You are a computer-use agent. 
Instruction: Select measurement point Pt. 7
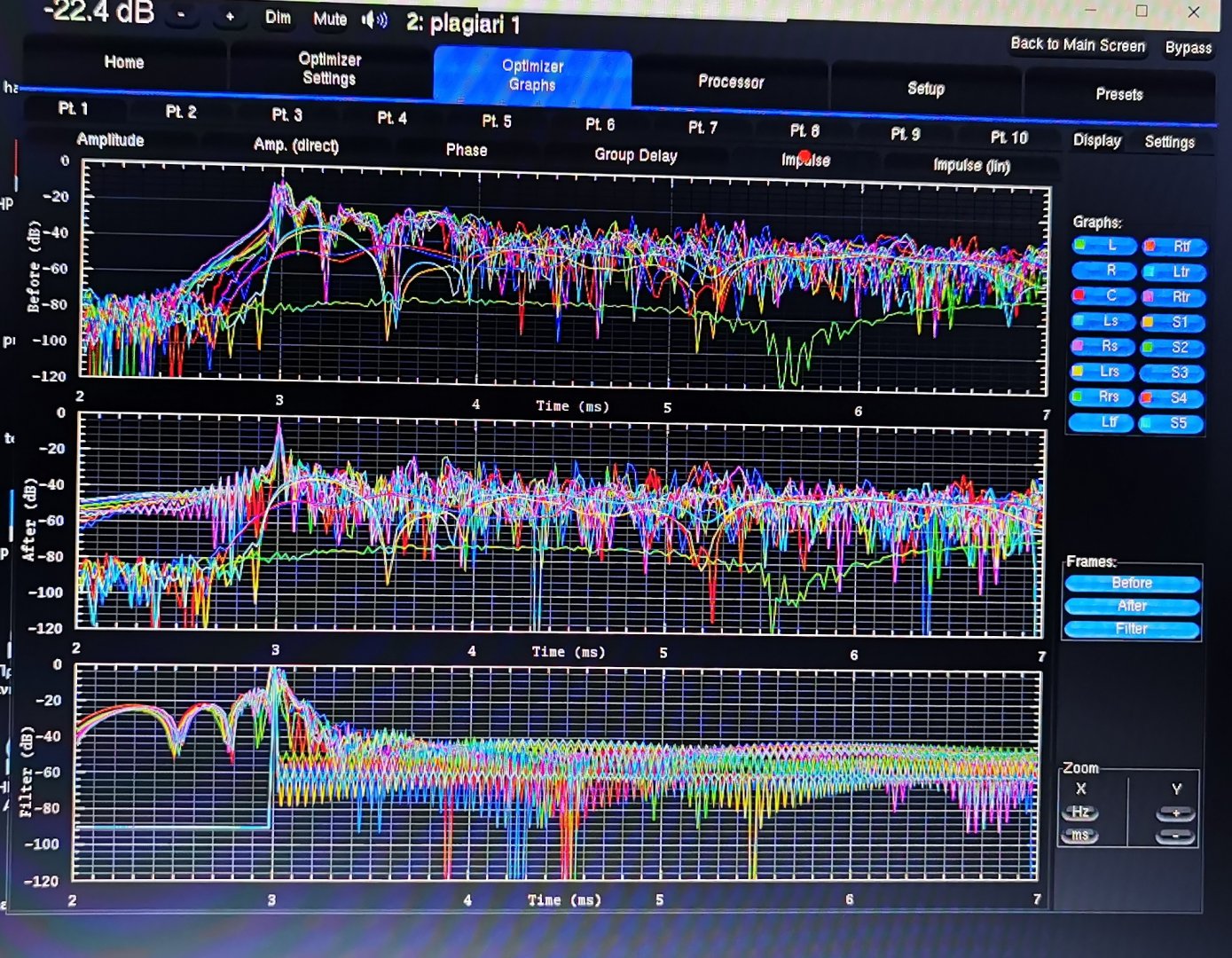click(x=702, y=128)
